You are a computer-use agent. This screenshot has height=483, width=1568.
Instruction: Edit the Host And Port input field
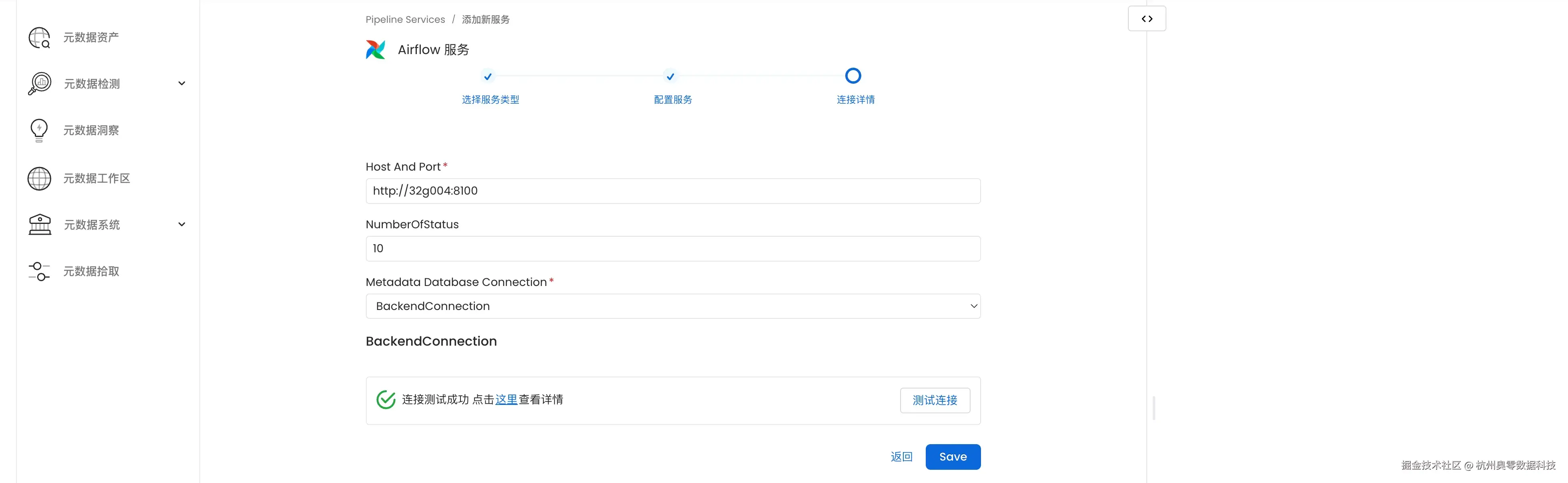coord(672,190)
